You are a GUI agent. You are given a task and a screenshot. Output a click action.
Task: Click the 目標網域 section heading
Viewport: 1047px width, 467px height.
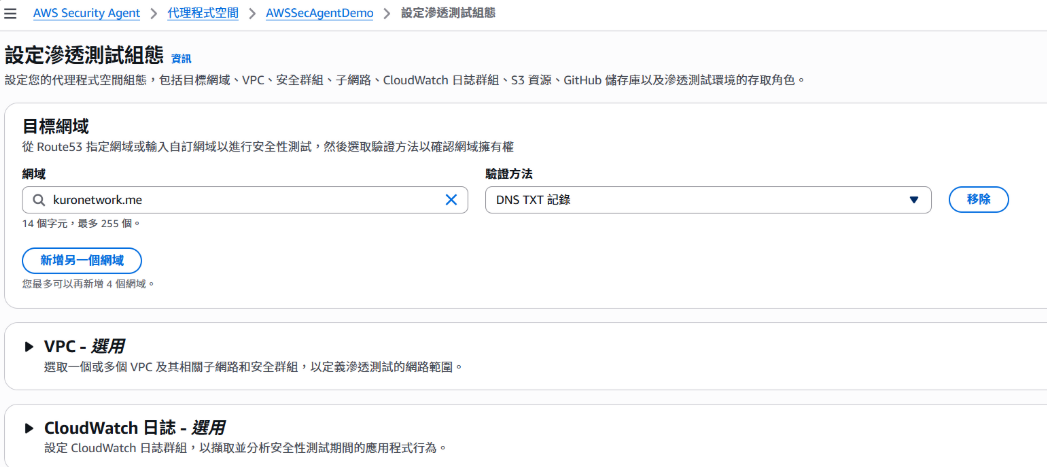coord(56,126)
